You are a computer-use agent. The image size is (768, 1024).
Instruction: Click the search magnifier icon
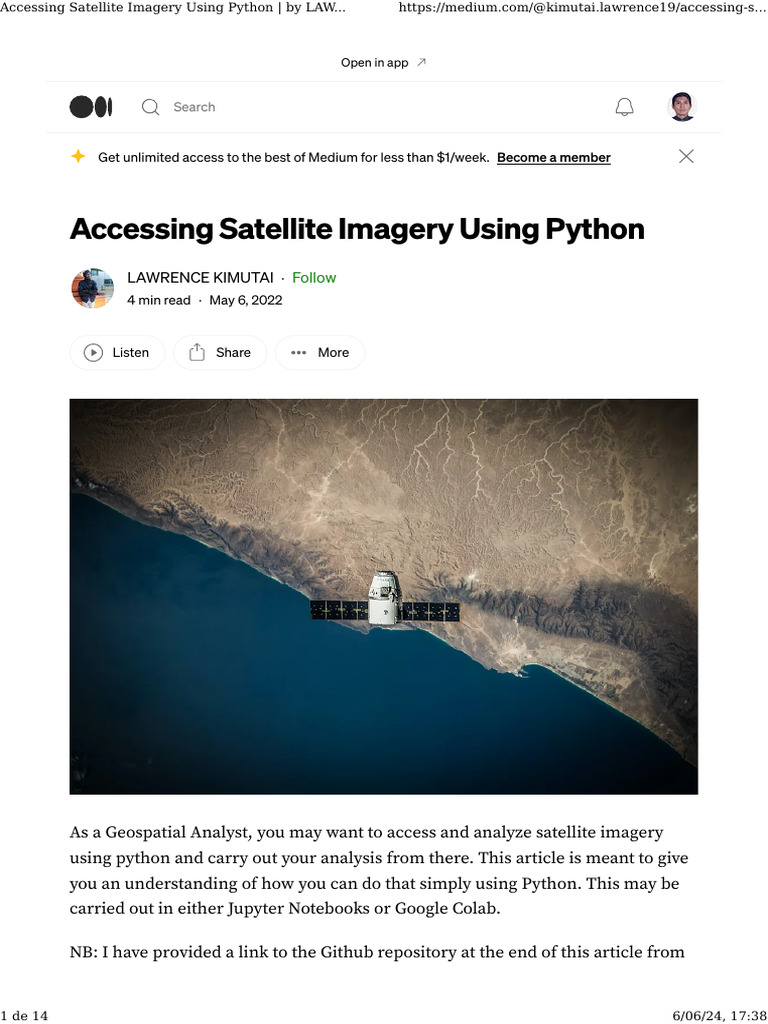[150, 107]
